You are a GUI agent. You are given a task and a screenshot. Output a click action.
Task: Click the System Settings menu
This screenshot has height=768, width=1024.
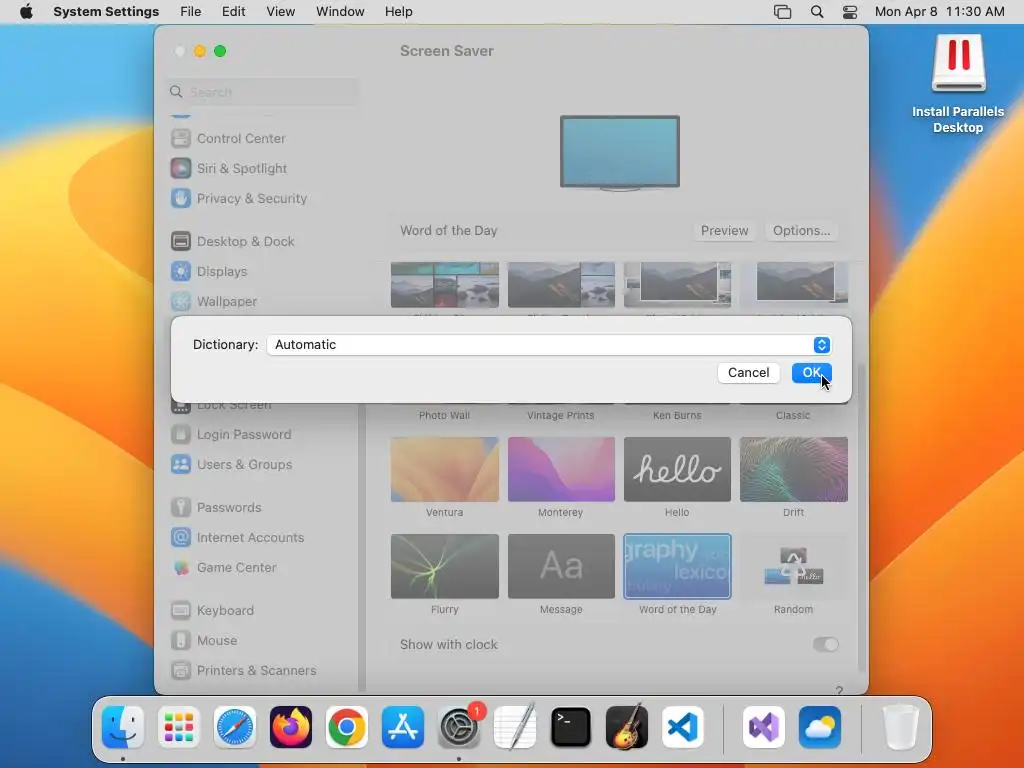[106, 12]
